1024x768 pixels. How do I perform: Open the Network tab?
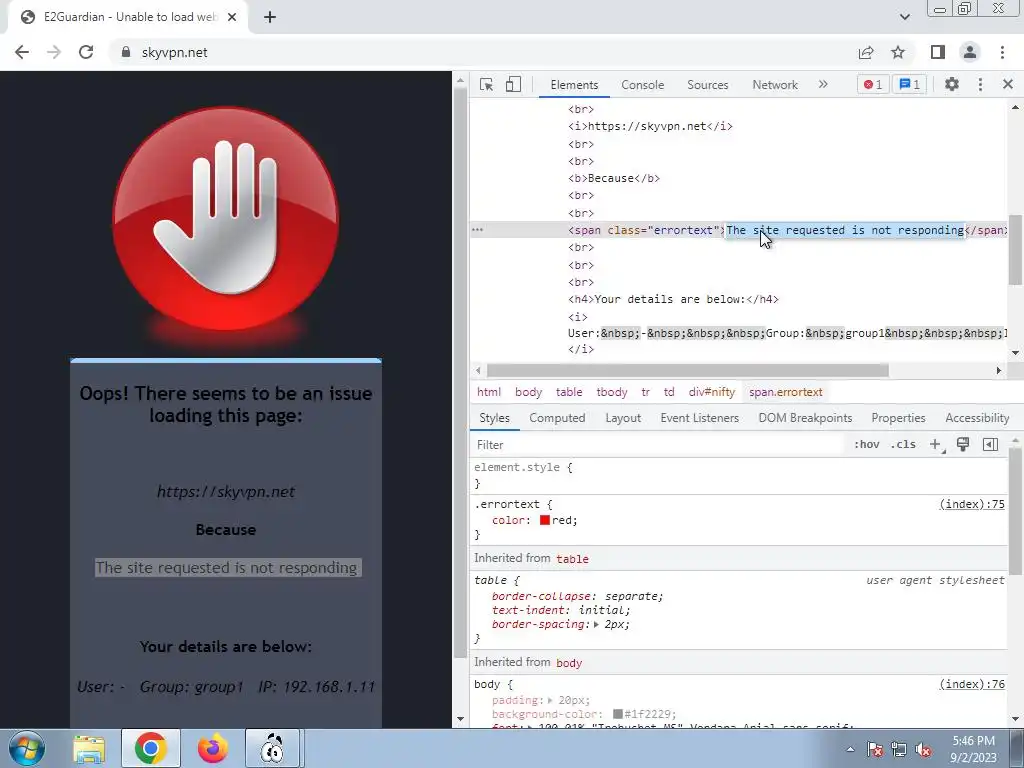(775, 85)
